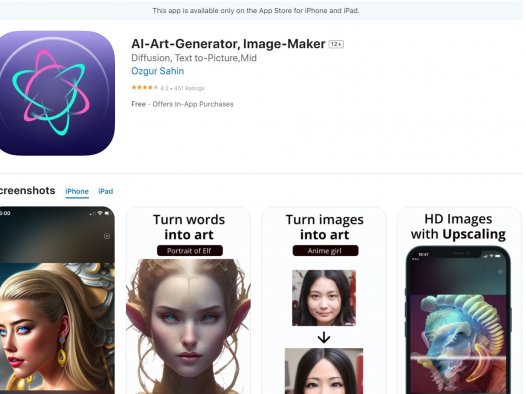526x394 pixels.
Task: Click the 451 Ratings text
Action: [189, 89]
